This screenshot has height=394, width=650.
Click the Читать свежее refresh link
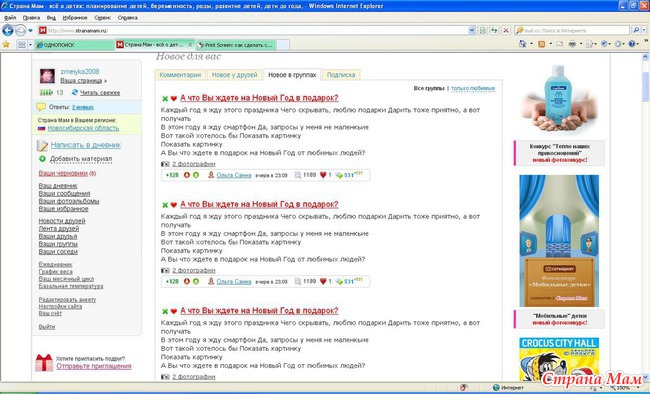point(100,92)
